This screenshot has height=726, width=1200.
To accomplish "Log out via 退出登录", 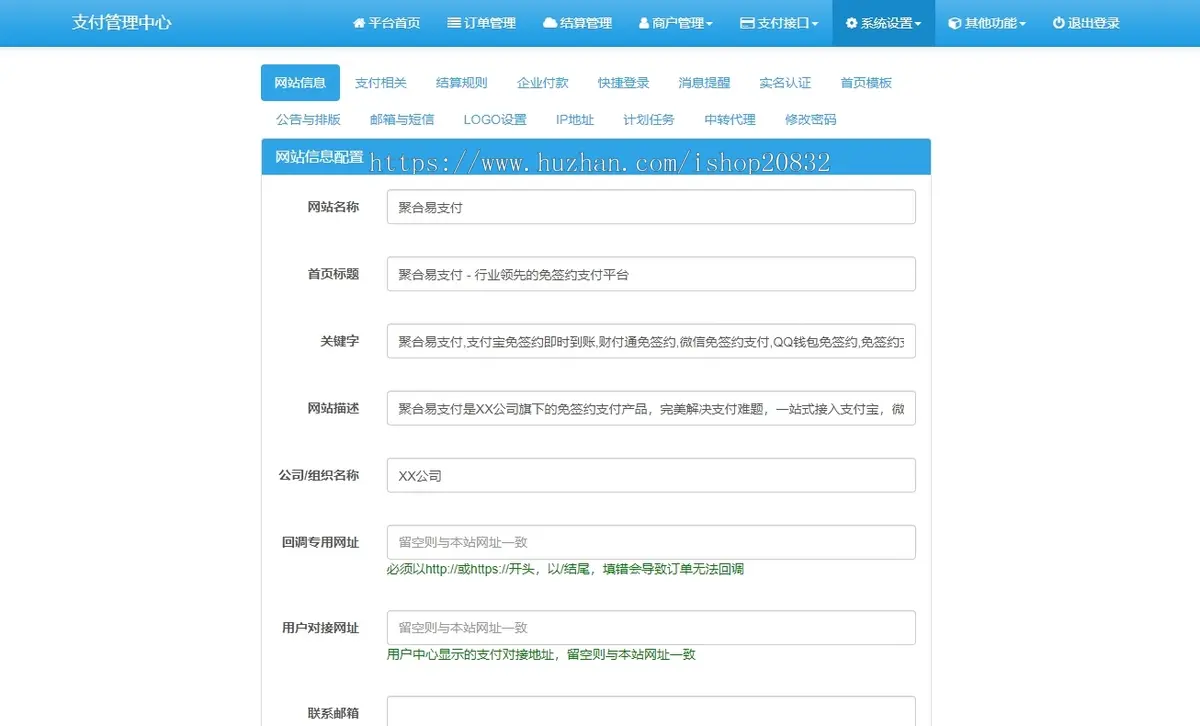I will [1086, 23].
